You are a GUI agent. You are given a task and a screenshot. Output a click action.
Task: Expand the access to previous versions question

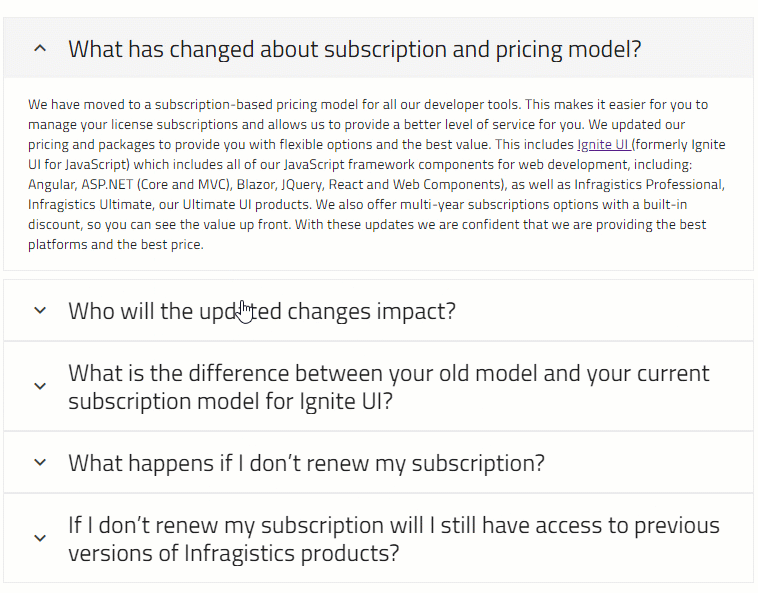393,538
